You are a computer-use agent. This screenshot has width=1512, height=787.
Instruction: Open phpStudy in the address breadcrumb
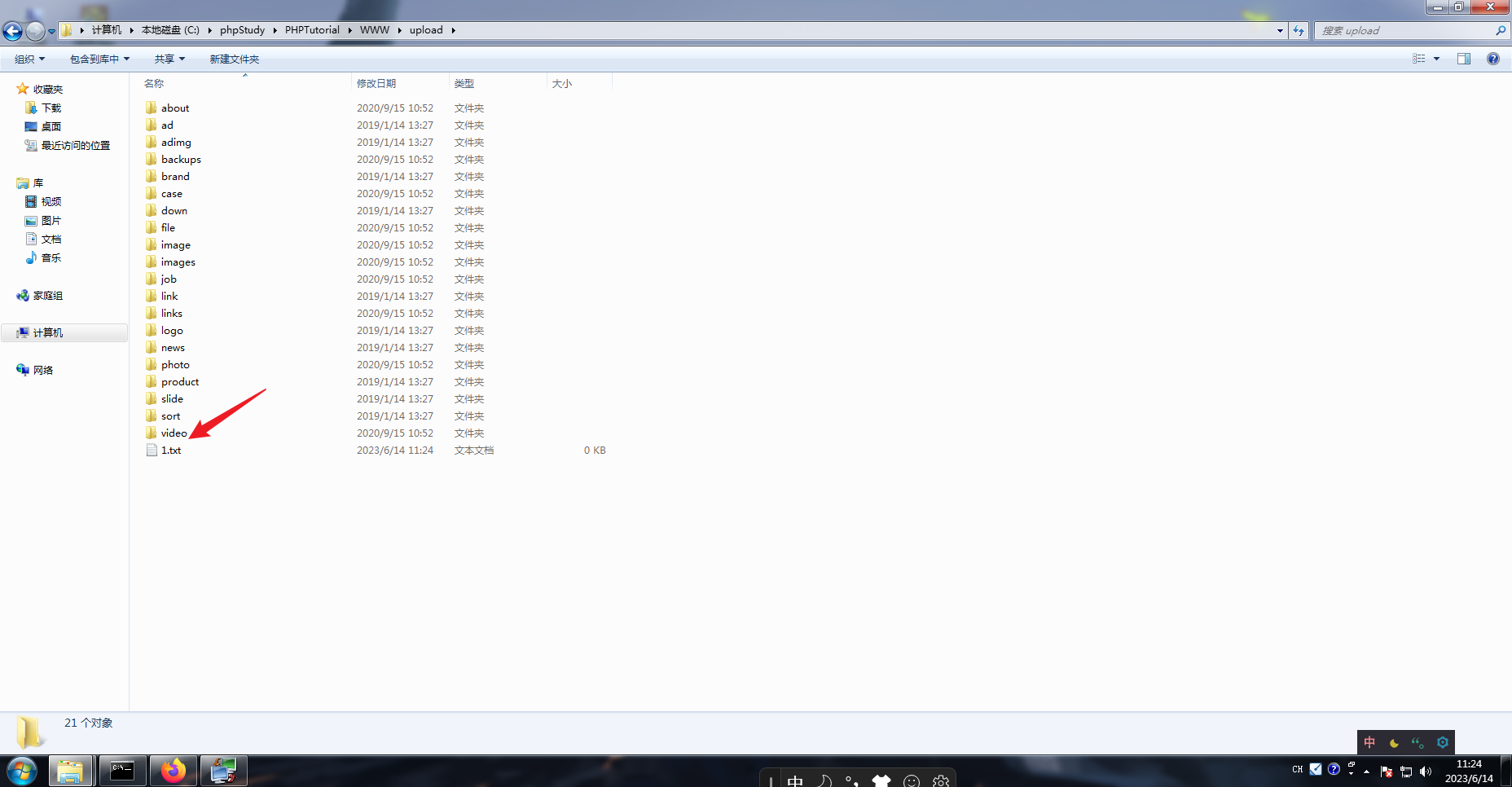pyautogui.click(x=241, y=29)
